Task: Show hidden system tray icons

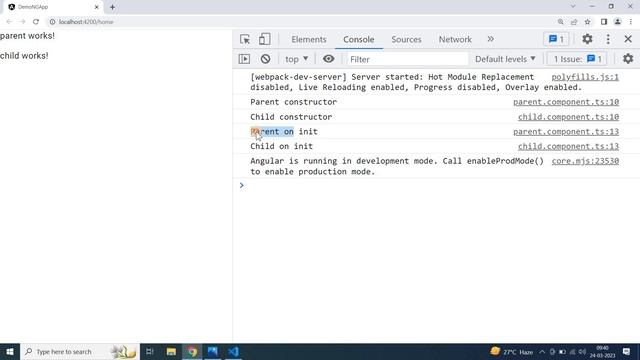Action: click(542, 352)
